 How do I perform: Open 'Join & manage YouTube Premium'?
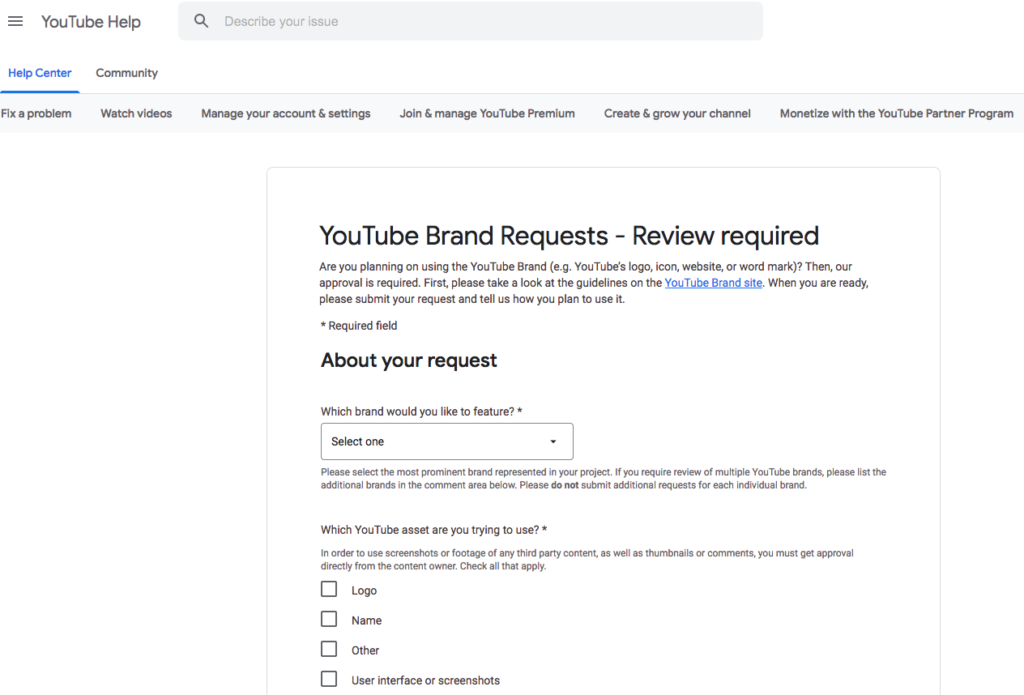tap(487, 114)
